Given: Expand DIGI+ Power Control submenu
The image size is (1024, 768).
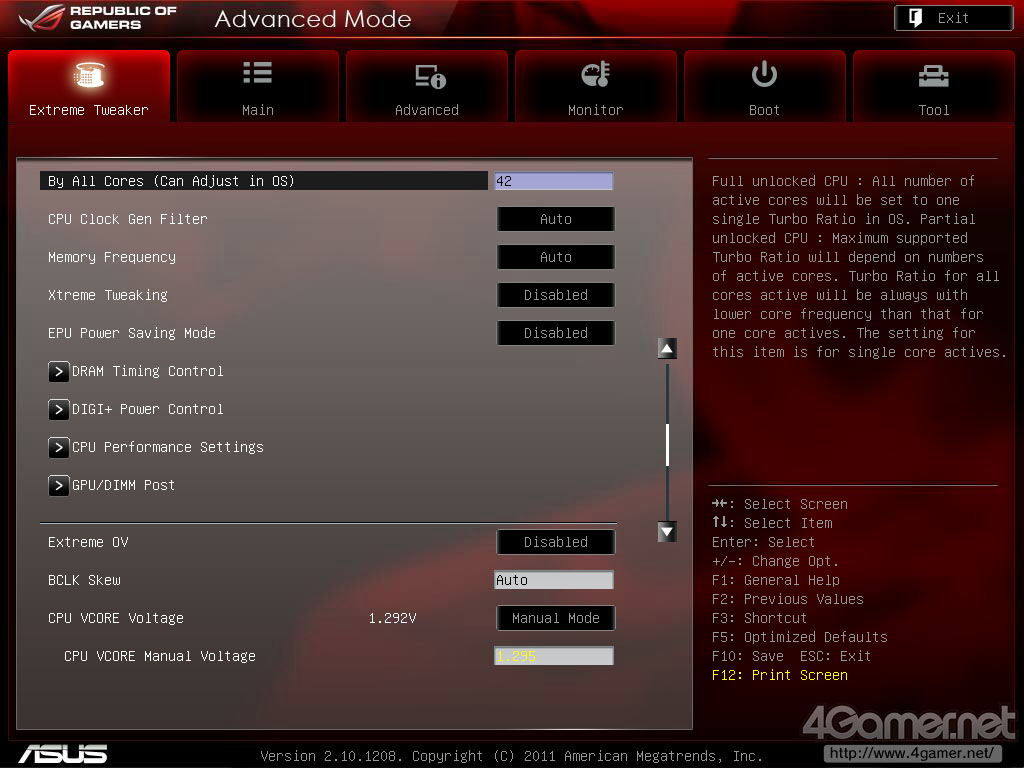Looking at the screenshot, I should pos(59,409).
